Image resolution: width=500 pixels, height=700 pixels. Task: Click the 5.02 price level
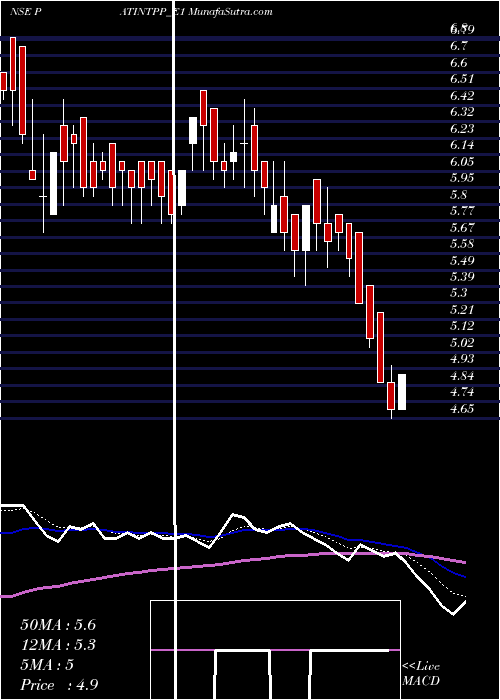pyautogui.click(x=462, y=343)
